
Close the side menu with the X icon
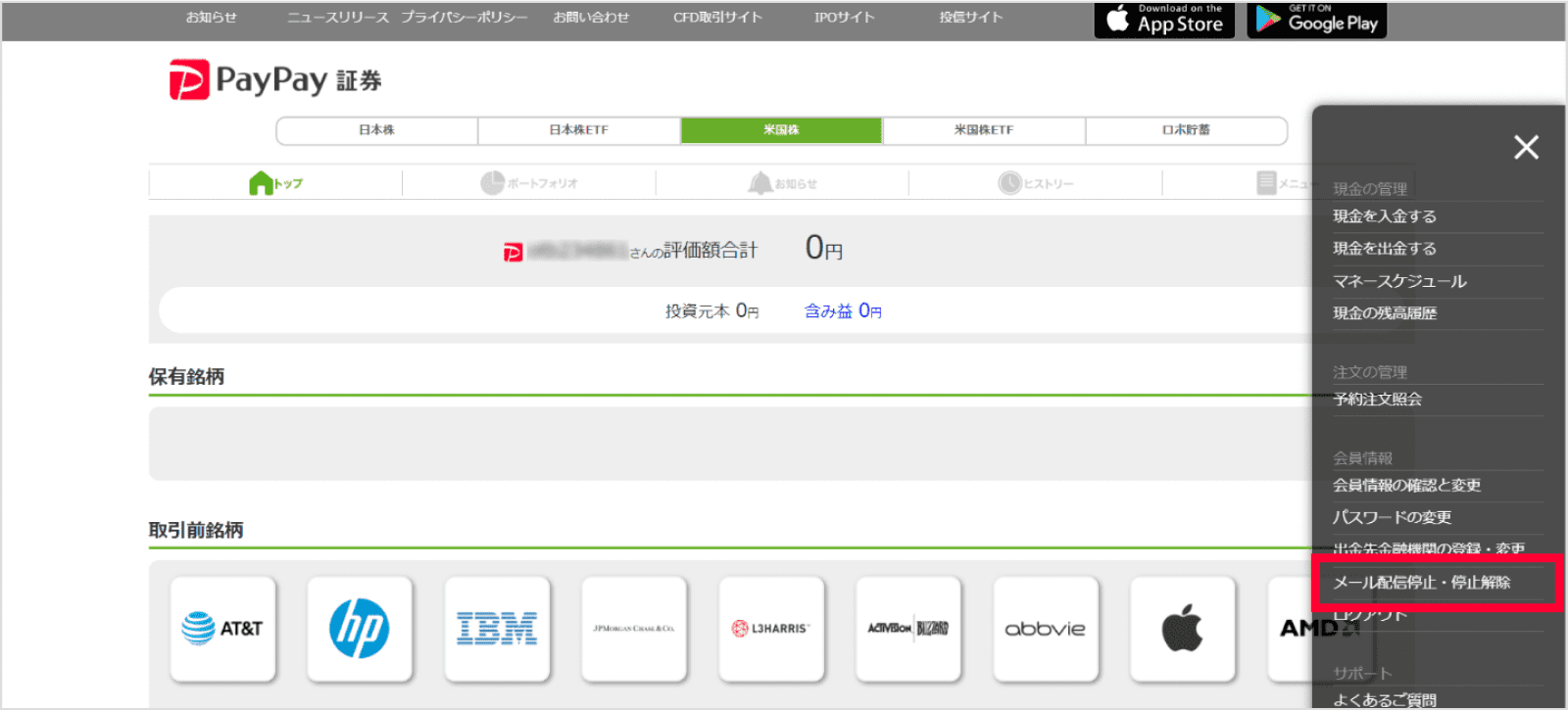pyautogui.click(x=1526, y=147)
